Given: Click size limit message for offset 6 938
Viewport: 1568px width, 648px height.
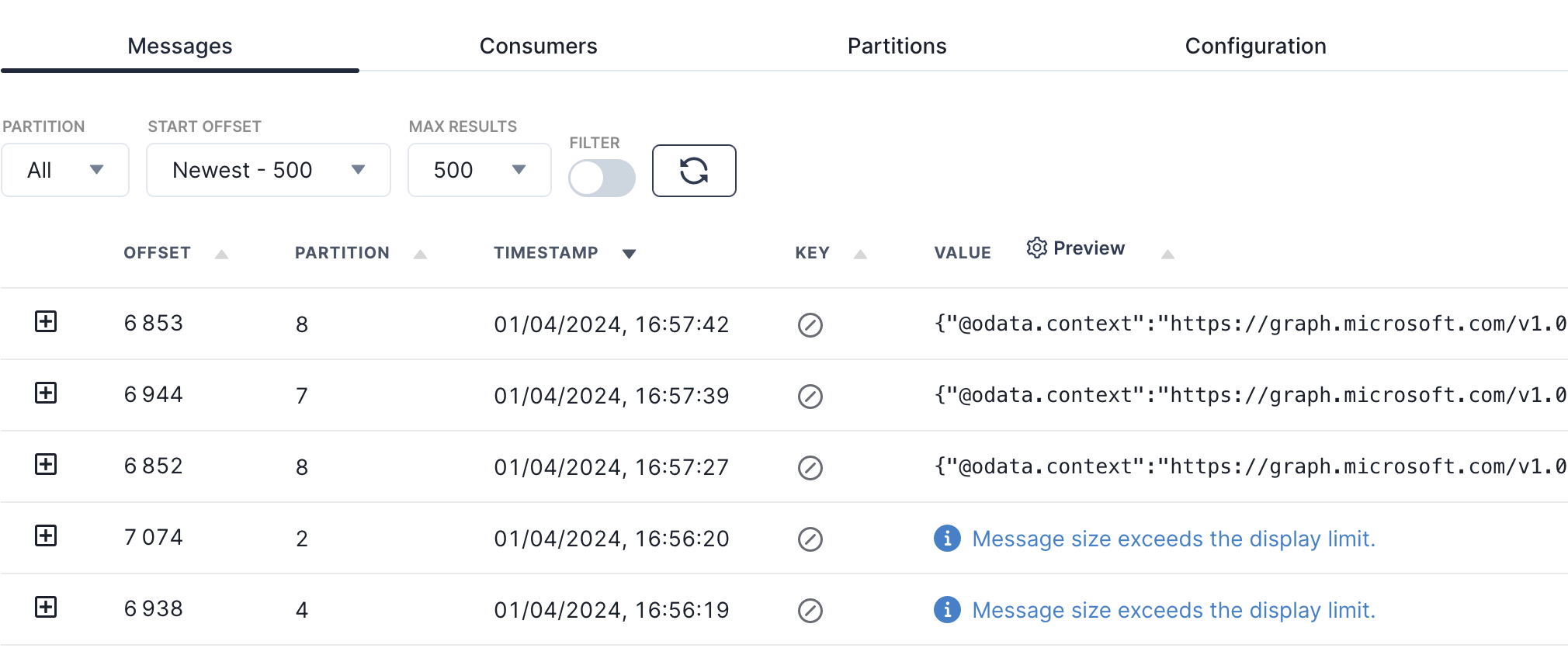Looking at the screenshot, I should click(1174, 610).
